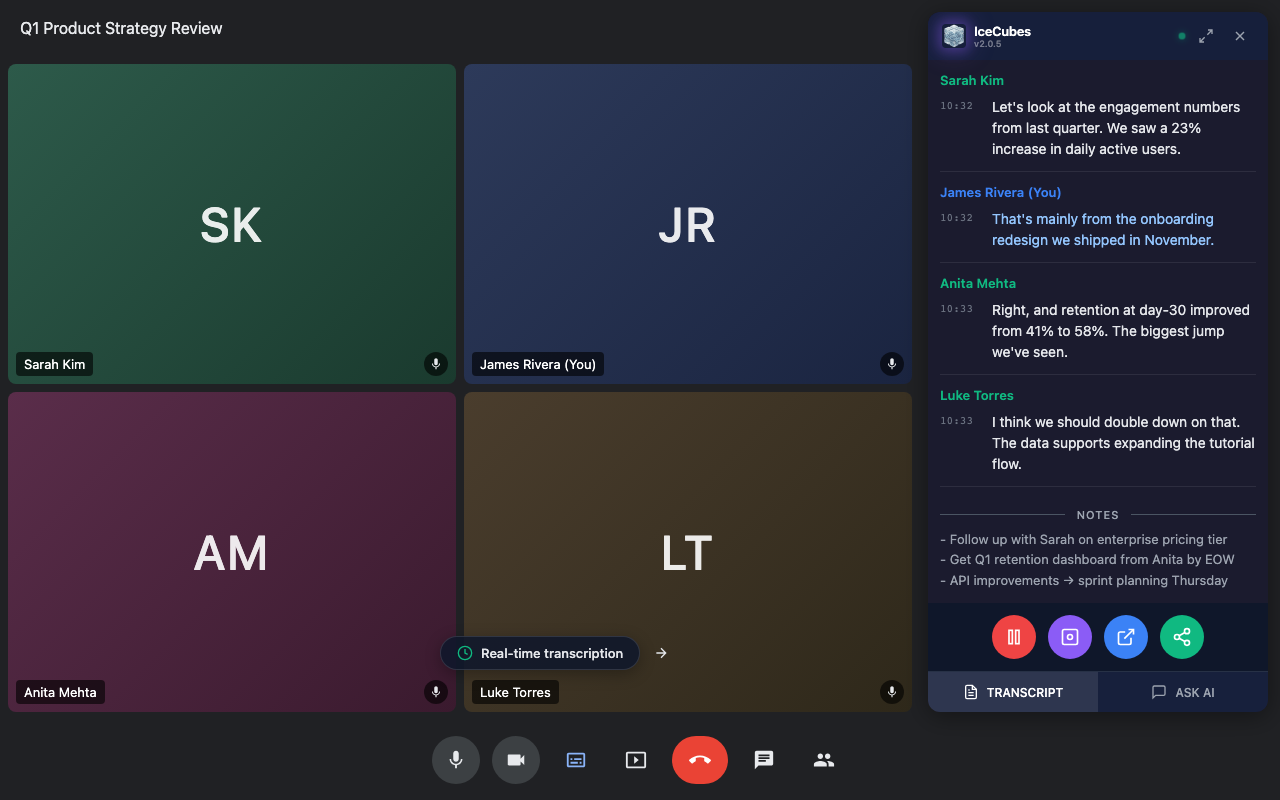Viewport: 1280px width, 800px height.
Task: Switch to the ASK AI tab
Action: point(1183,691)
